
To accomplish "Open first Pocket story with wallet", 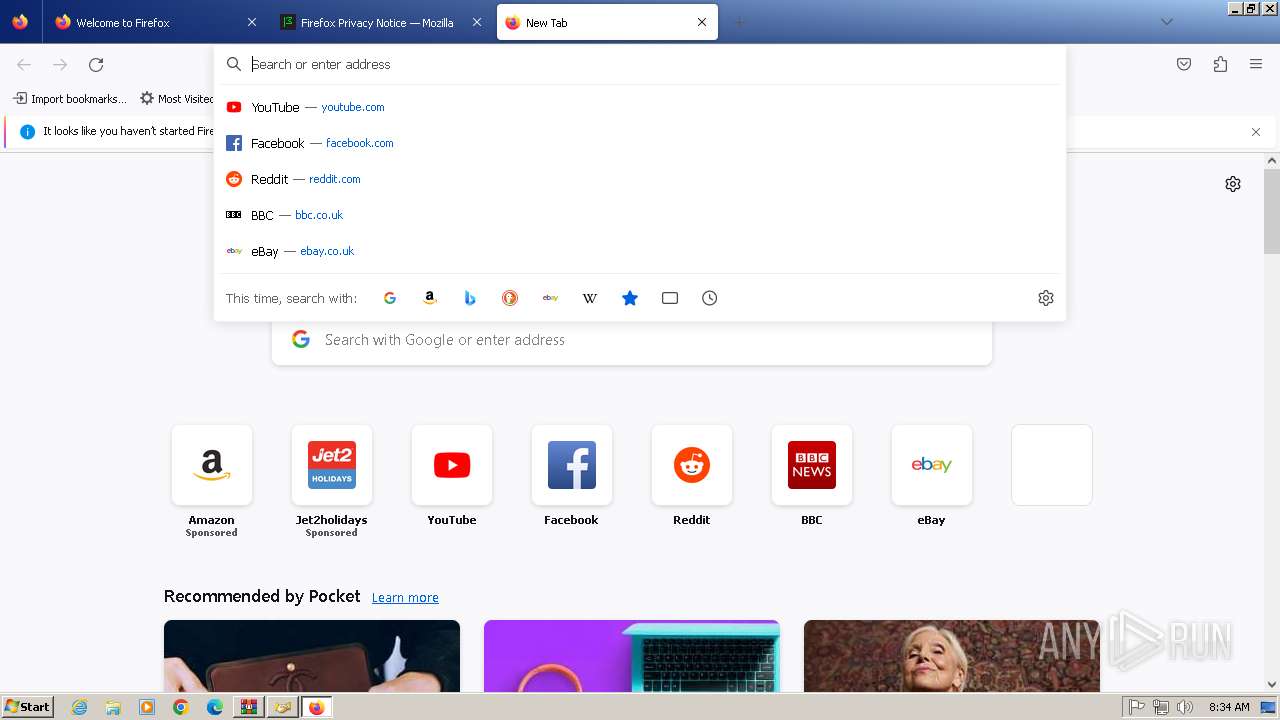I will click(x=312, y=656).
